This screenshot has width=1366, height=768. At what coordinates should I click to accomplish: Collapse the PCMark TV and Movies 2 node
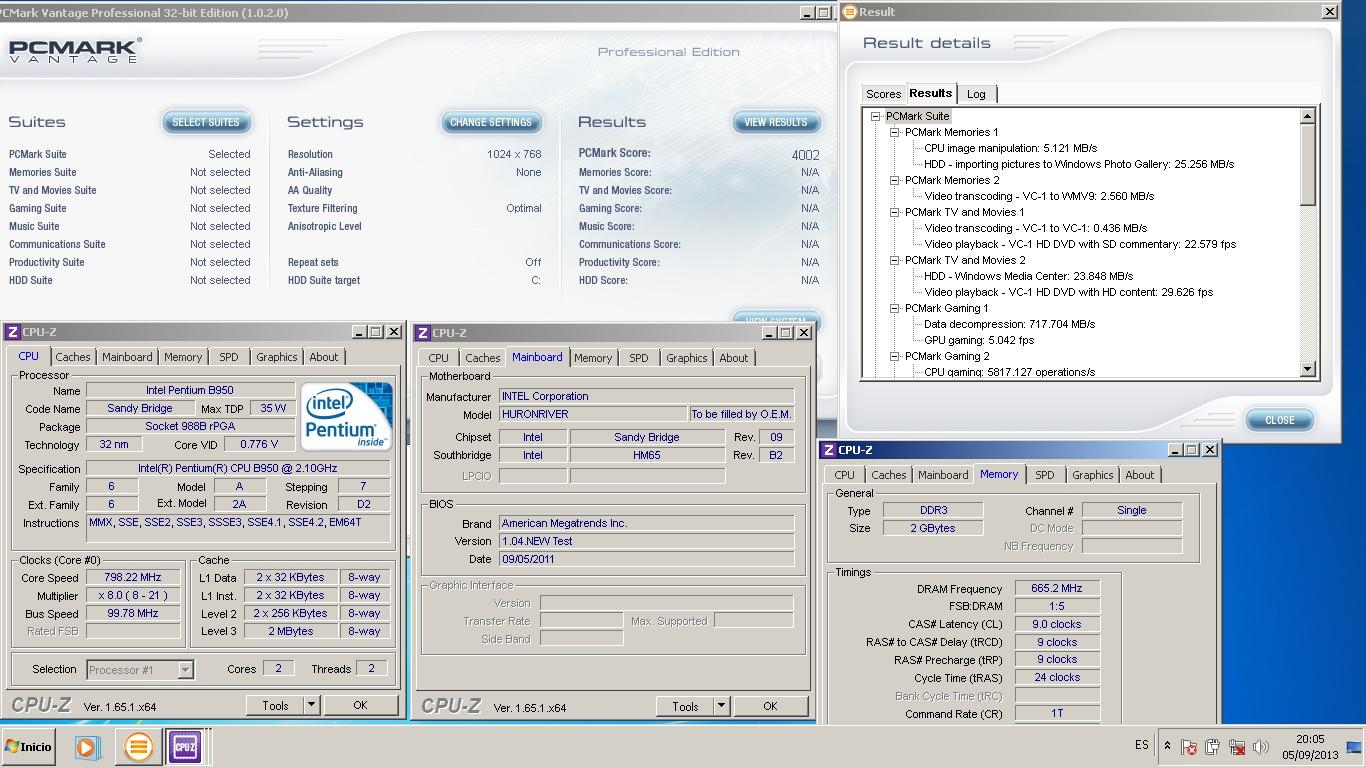pos(895,260)
